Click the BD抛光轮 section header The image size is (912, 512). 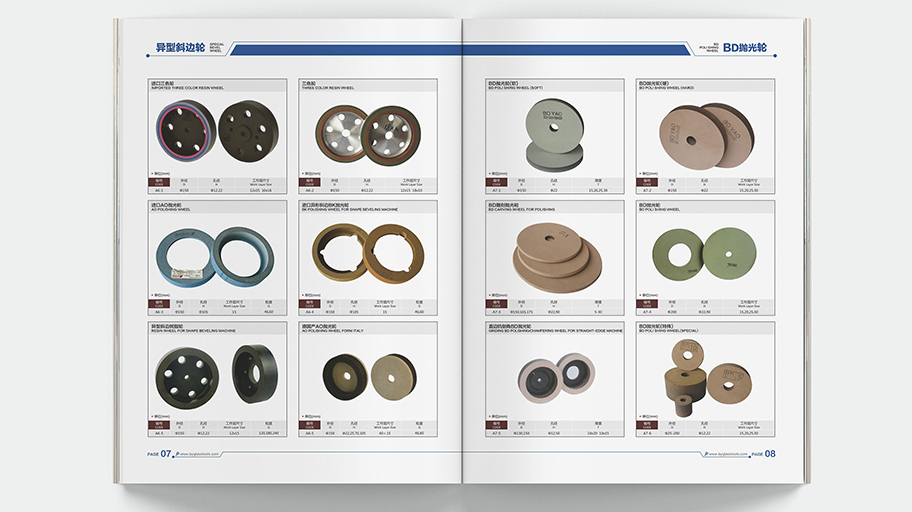(x=745, y=48)
